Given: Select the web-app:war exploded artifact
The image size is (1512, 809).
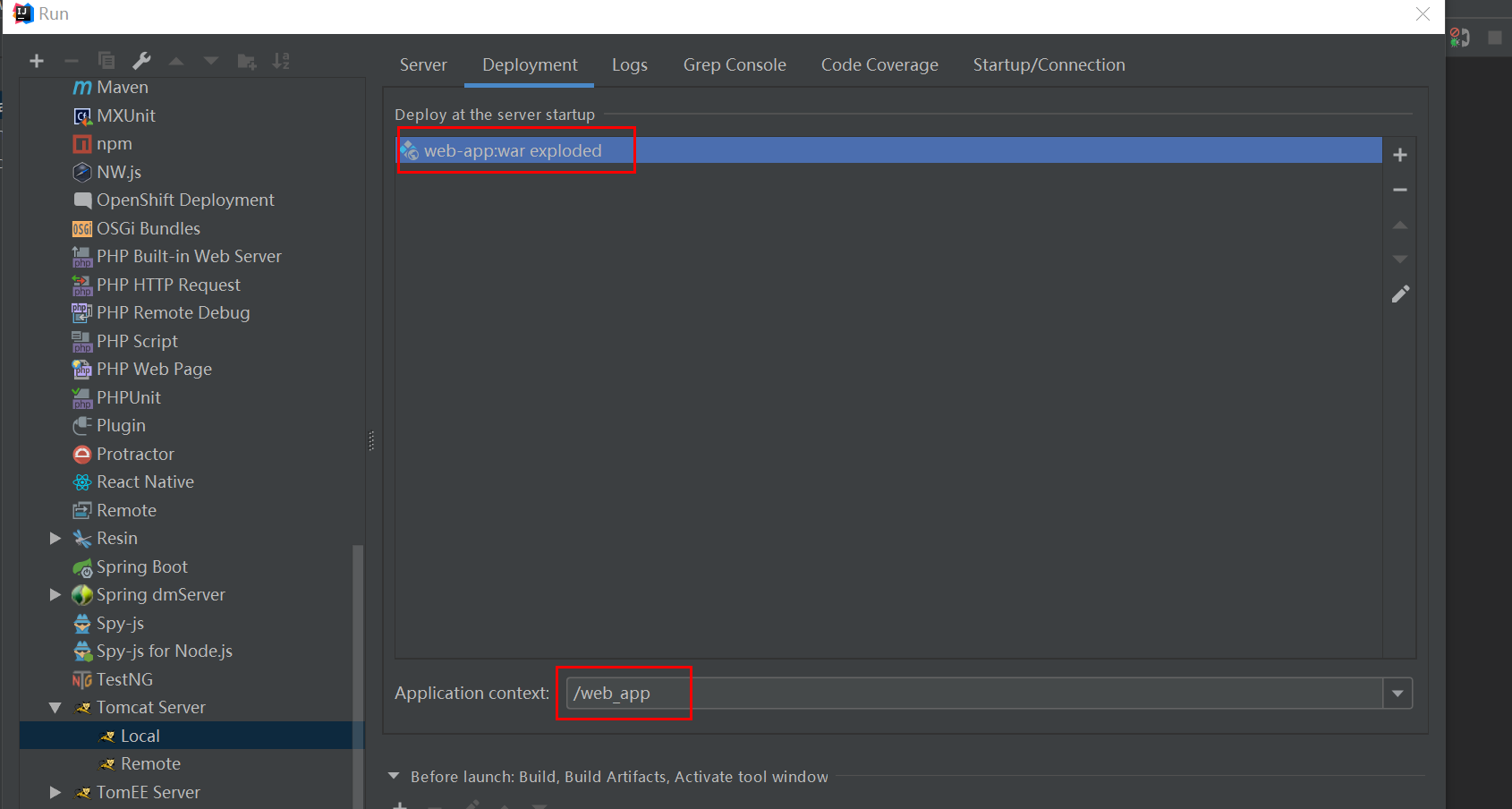Looking at the screenshot, I should pyautogui.click(x=889, y=150).
